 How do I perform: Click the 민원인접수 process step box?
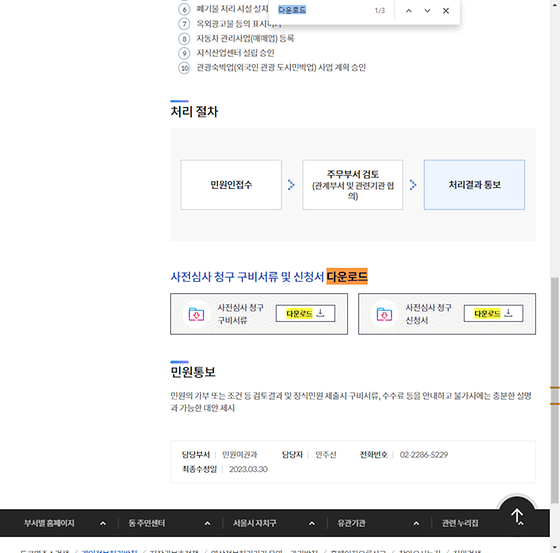tap(231, 185)
